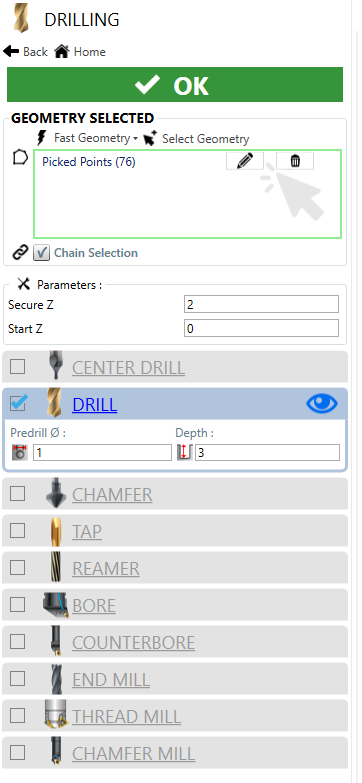Open the COUNTERBORE operation link
Viewport: 362px width, 783px height.
pos(133,642)
